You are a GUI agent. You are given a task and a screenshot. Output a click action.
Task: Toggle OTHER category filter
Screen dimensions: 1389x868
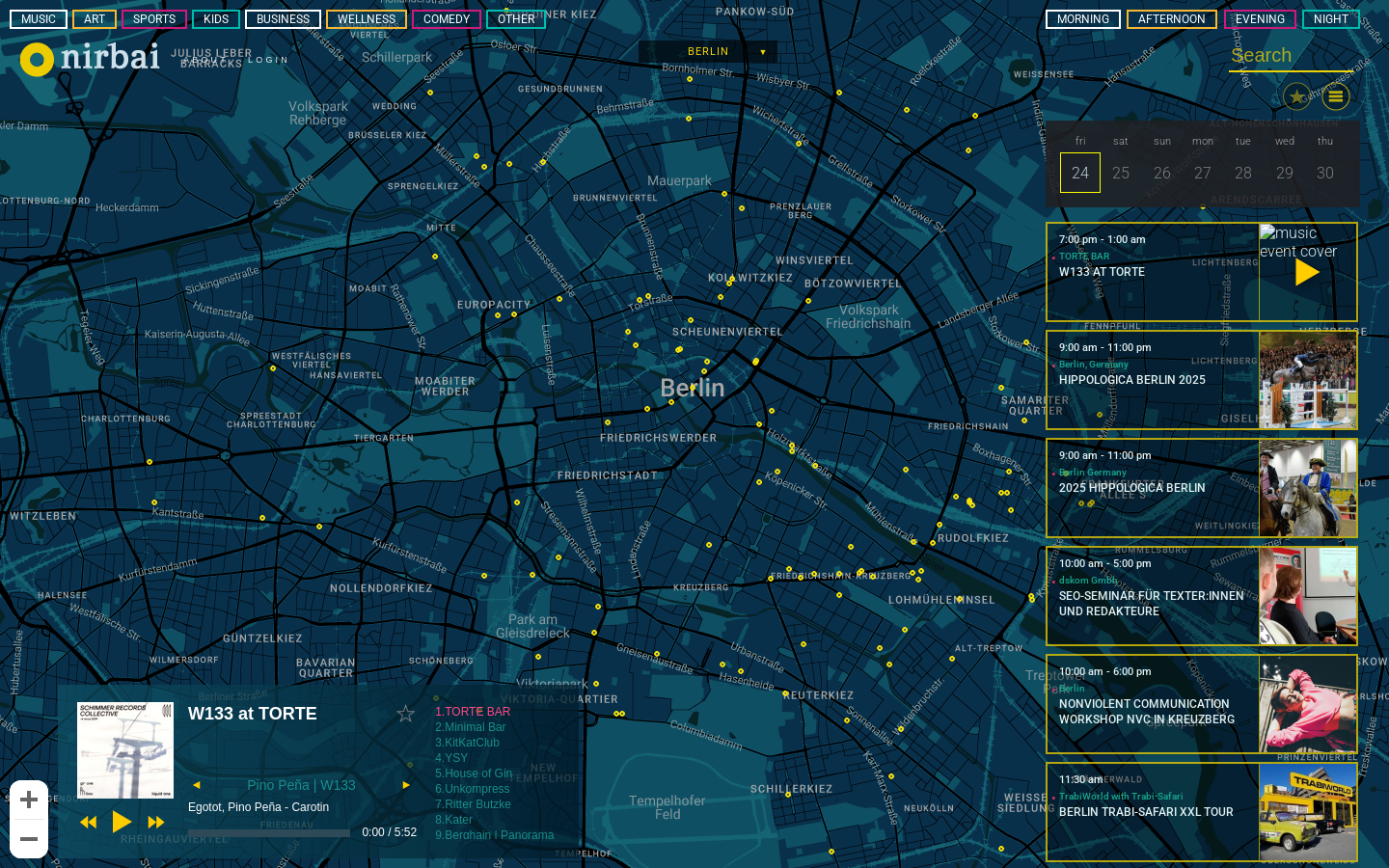pos(516,19)
